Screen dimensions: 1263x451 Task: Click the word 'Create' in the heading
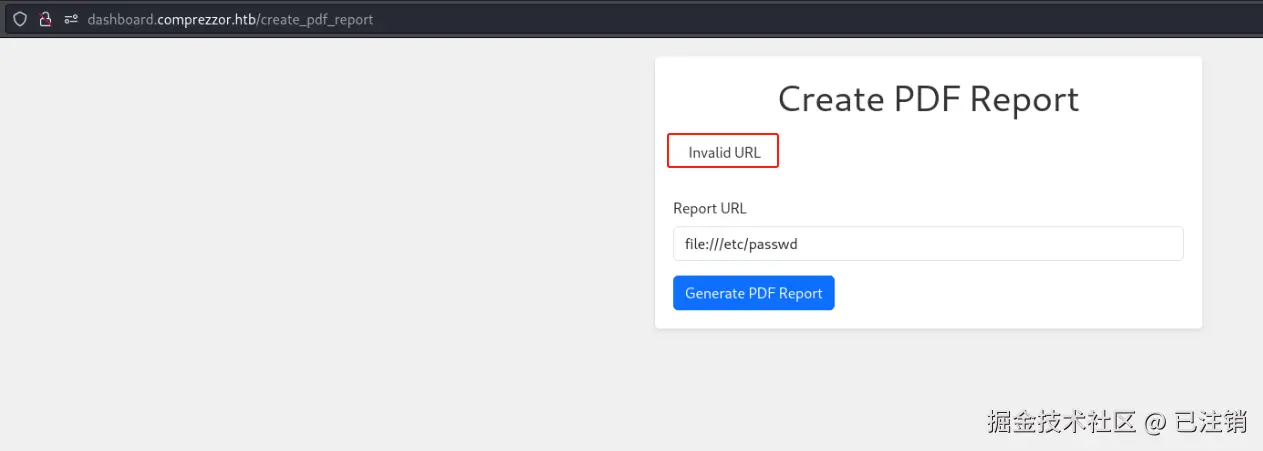point(831,99)
